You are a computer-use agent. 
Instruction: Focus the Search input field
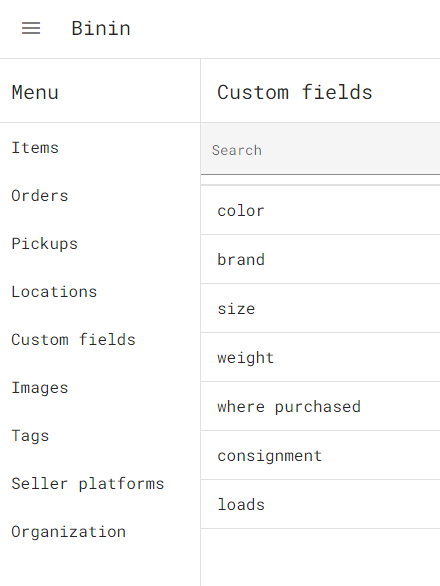click(x=320, y=149)
